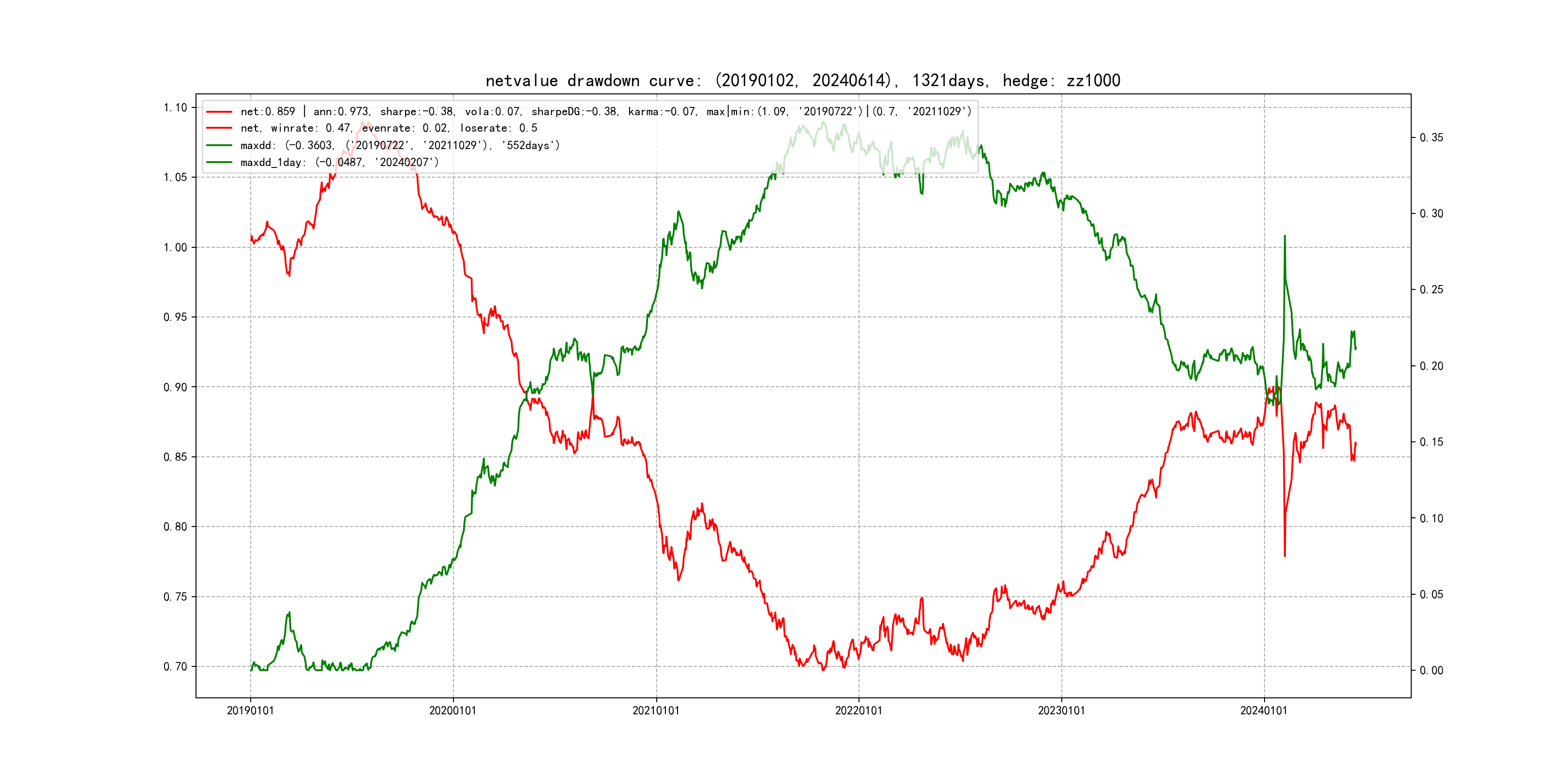Click the 0.70 left y-axis label
This screenshot has width=1568, height=784.
tap(175, 666)
